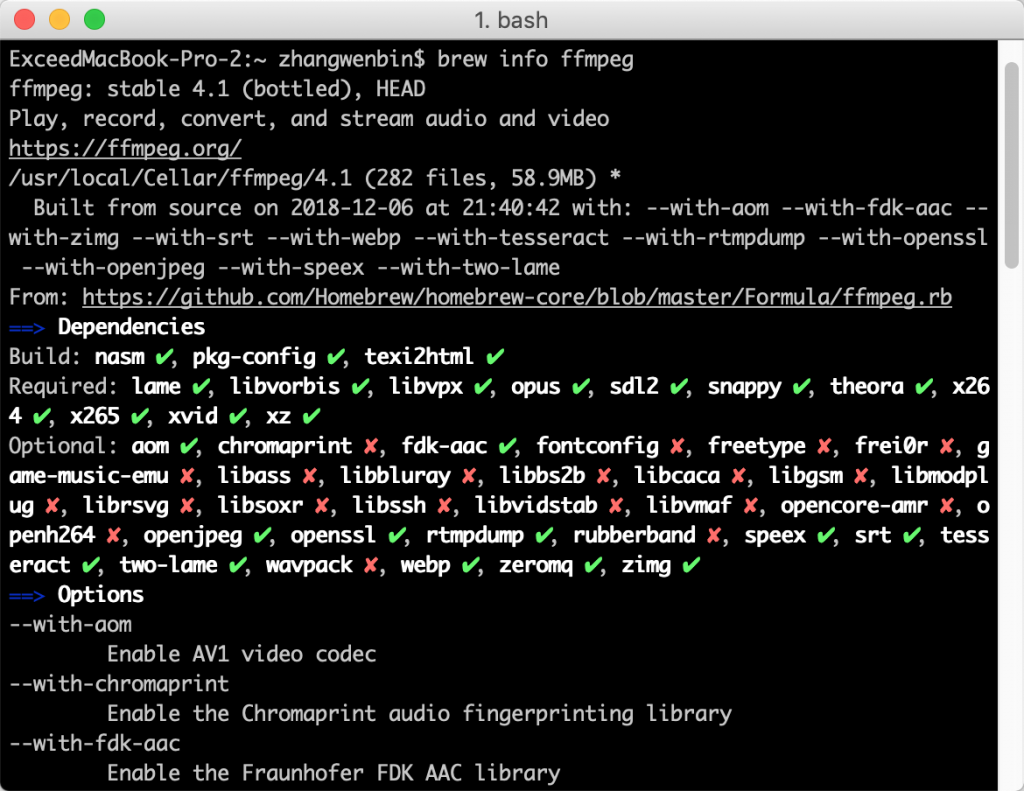This screenshot has width=1024, height=791.
Task: Click the green check after zeromq
Action: [593, 566]
